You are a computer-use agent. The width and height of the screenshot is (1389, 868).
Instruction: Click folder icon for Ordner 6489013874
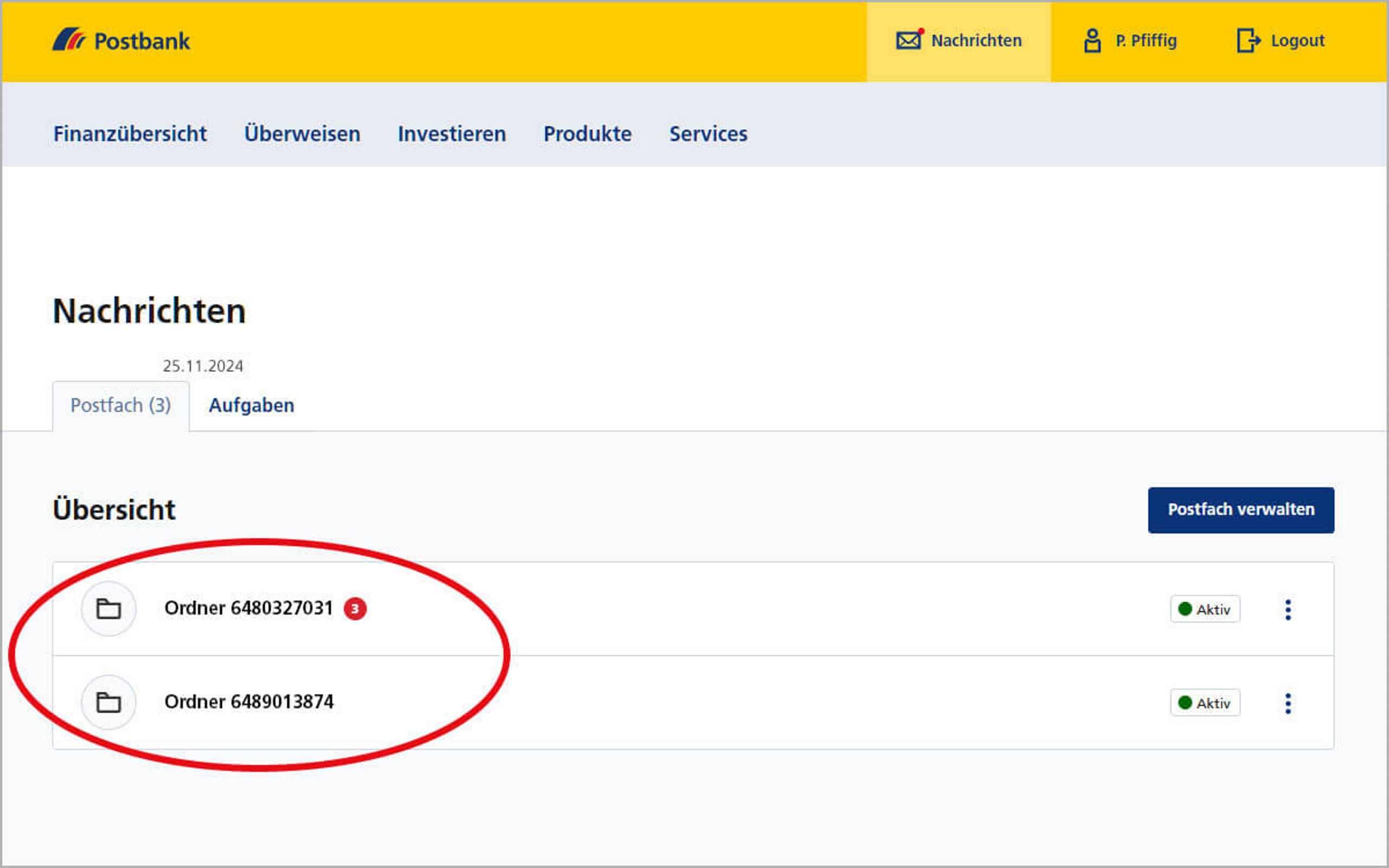(109, 702)
